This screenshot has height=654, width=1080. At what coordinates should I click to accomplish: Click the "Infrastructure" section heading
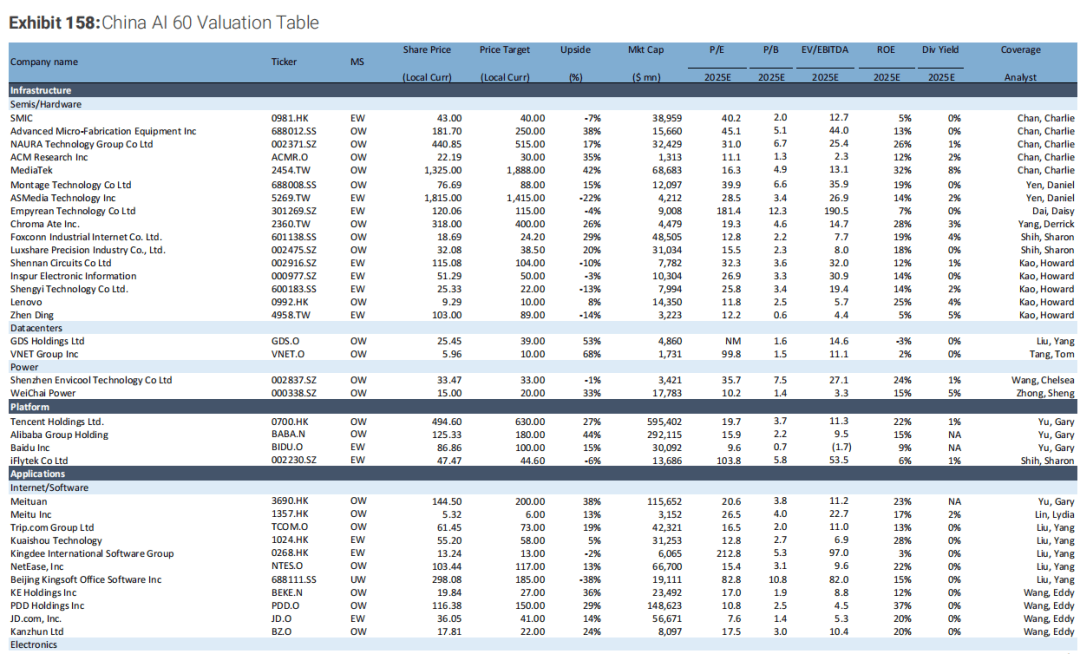point(41,90)
